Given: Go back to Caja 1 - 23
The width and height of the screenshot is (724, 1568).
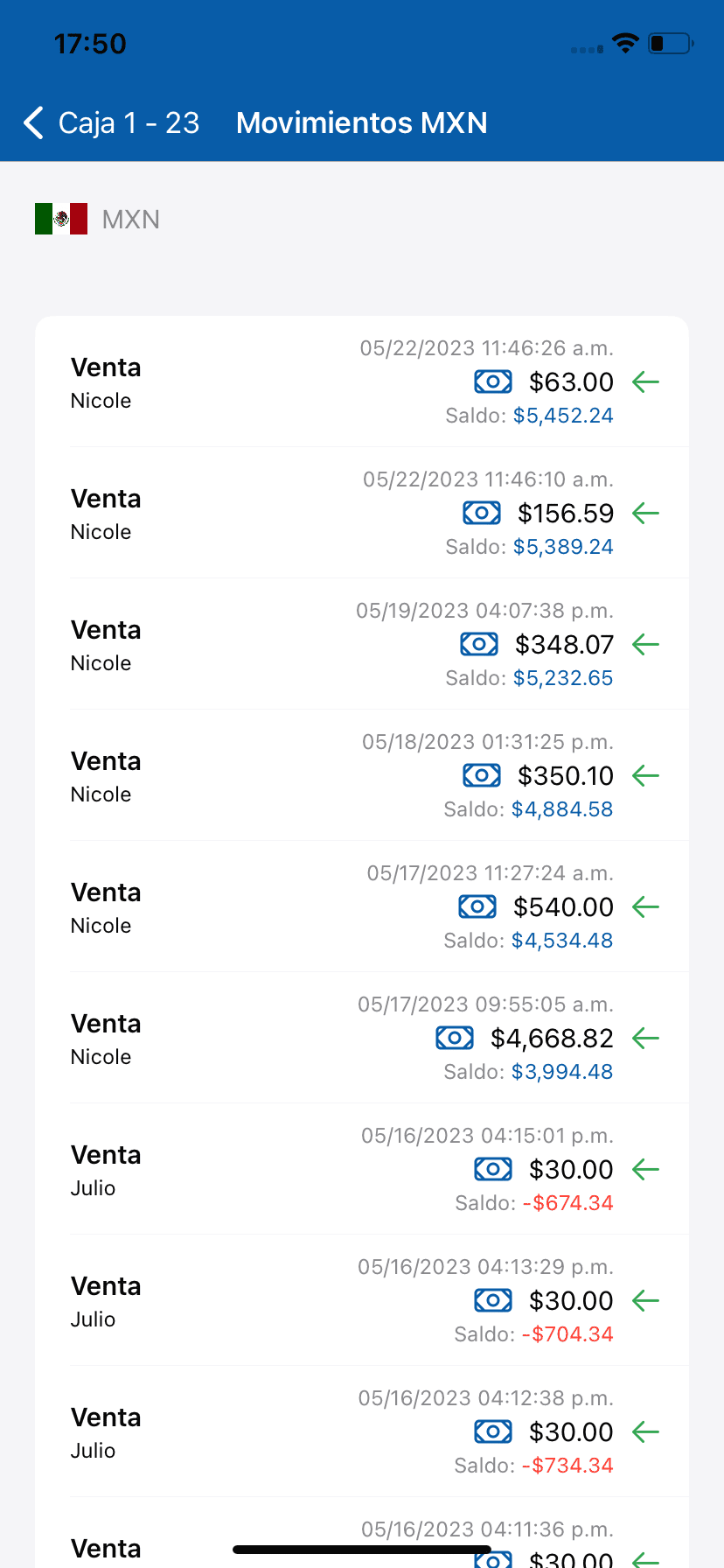Looking at the screenshot, I should click(129, 123).
